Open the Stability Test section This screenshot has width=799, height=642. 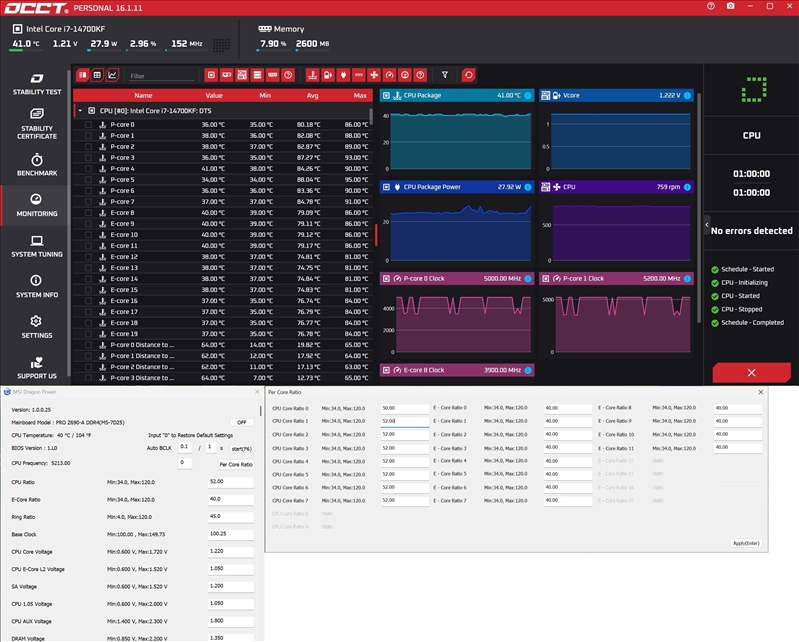37,84
